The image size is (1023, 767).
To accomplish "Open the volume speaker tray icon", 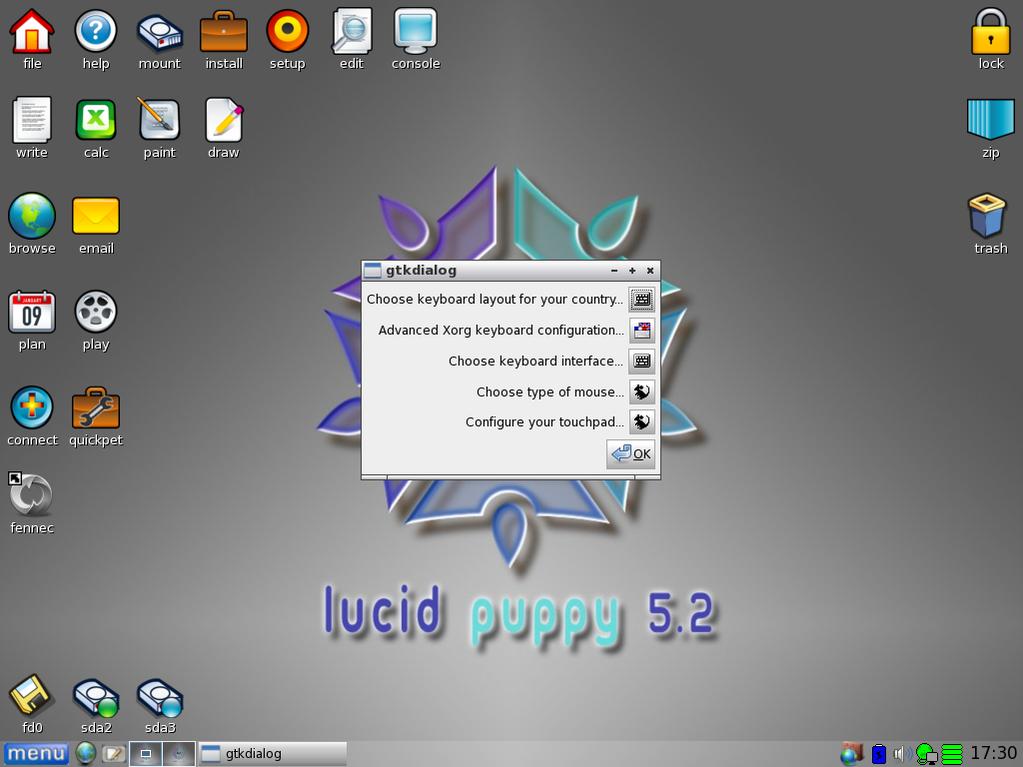I will tap(902, 754).
